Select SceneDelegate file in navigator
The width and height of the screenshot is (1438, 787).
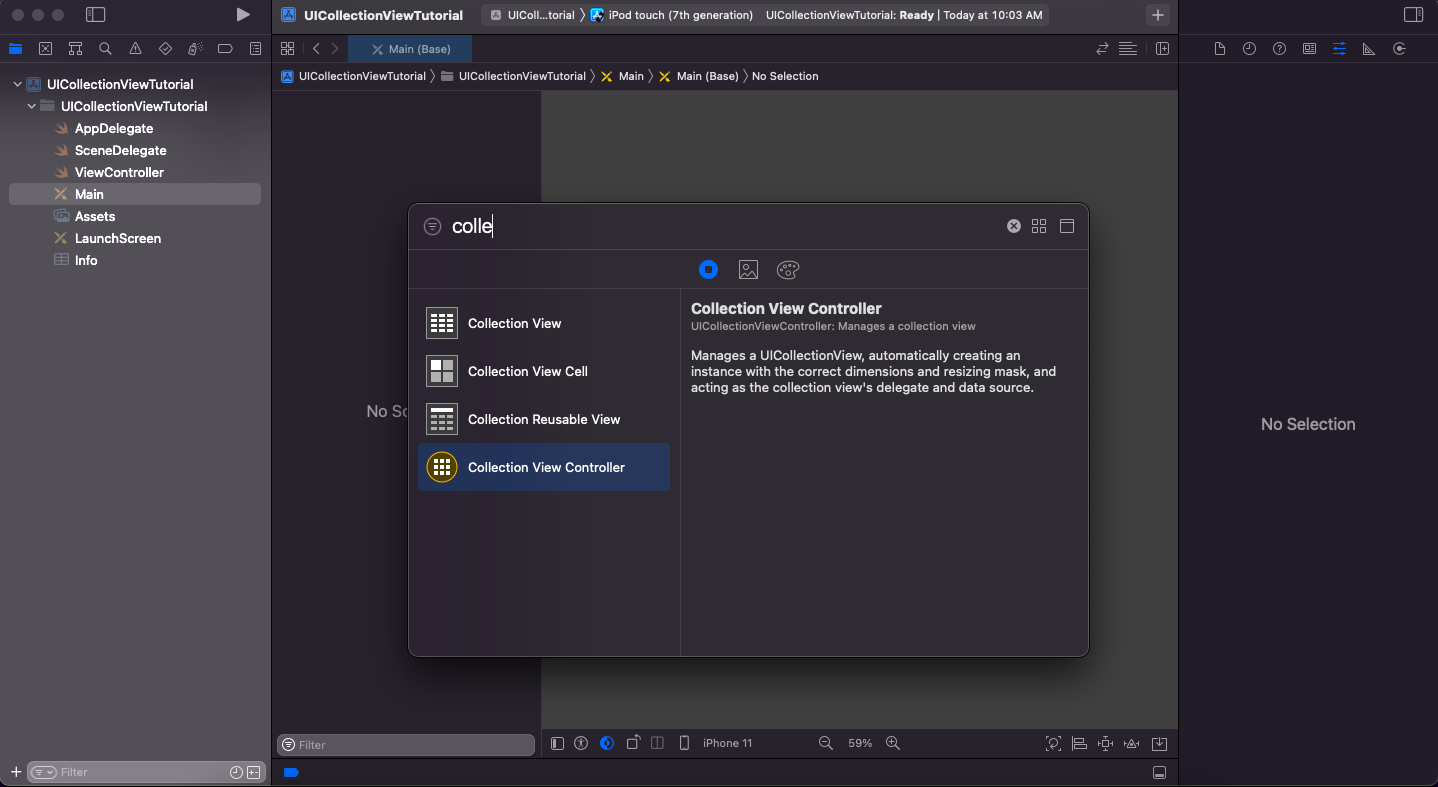(x=120, y=150)
